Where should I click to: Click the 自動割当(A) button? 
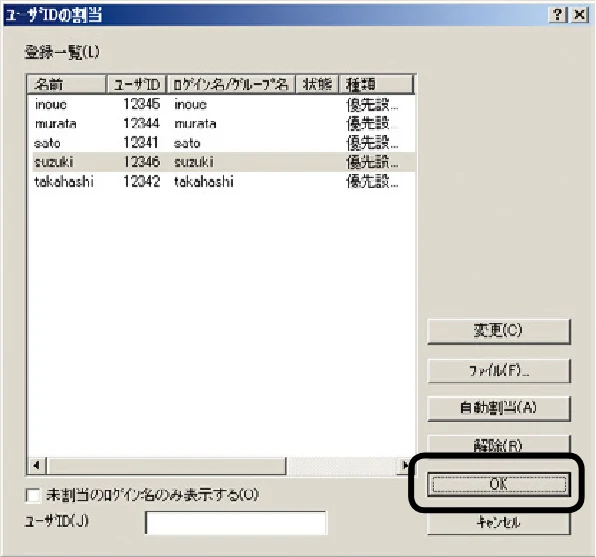pos(499,408)
